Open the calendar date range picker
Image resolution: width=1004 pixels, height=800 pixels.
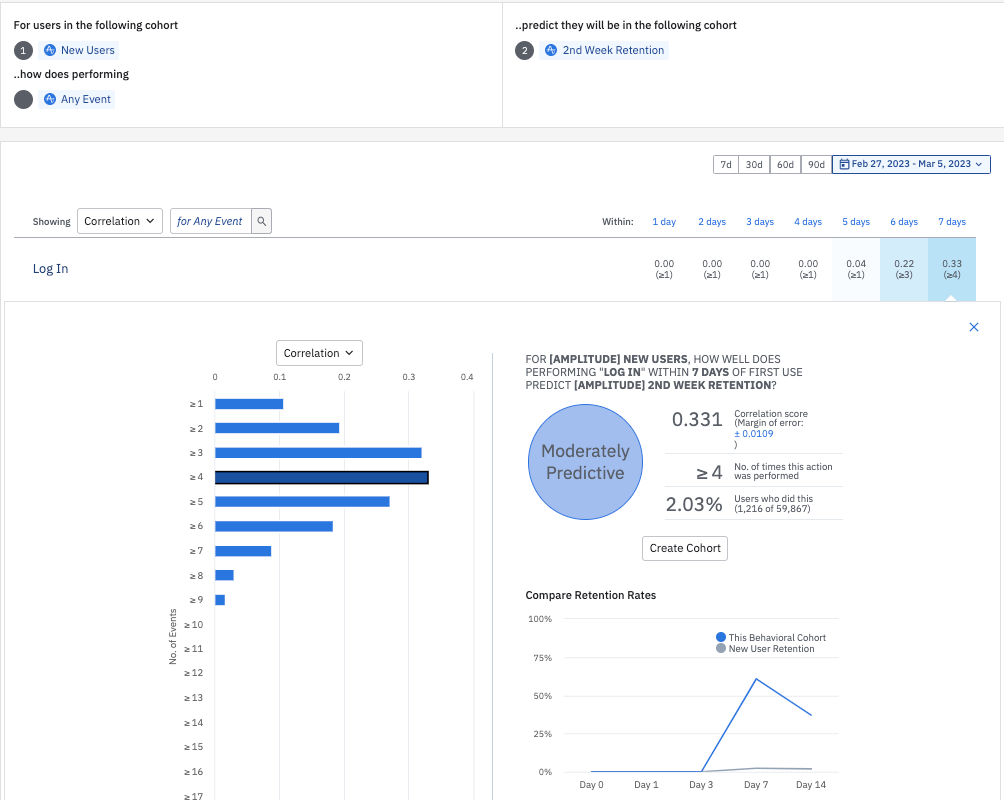coord(911,164)
